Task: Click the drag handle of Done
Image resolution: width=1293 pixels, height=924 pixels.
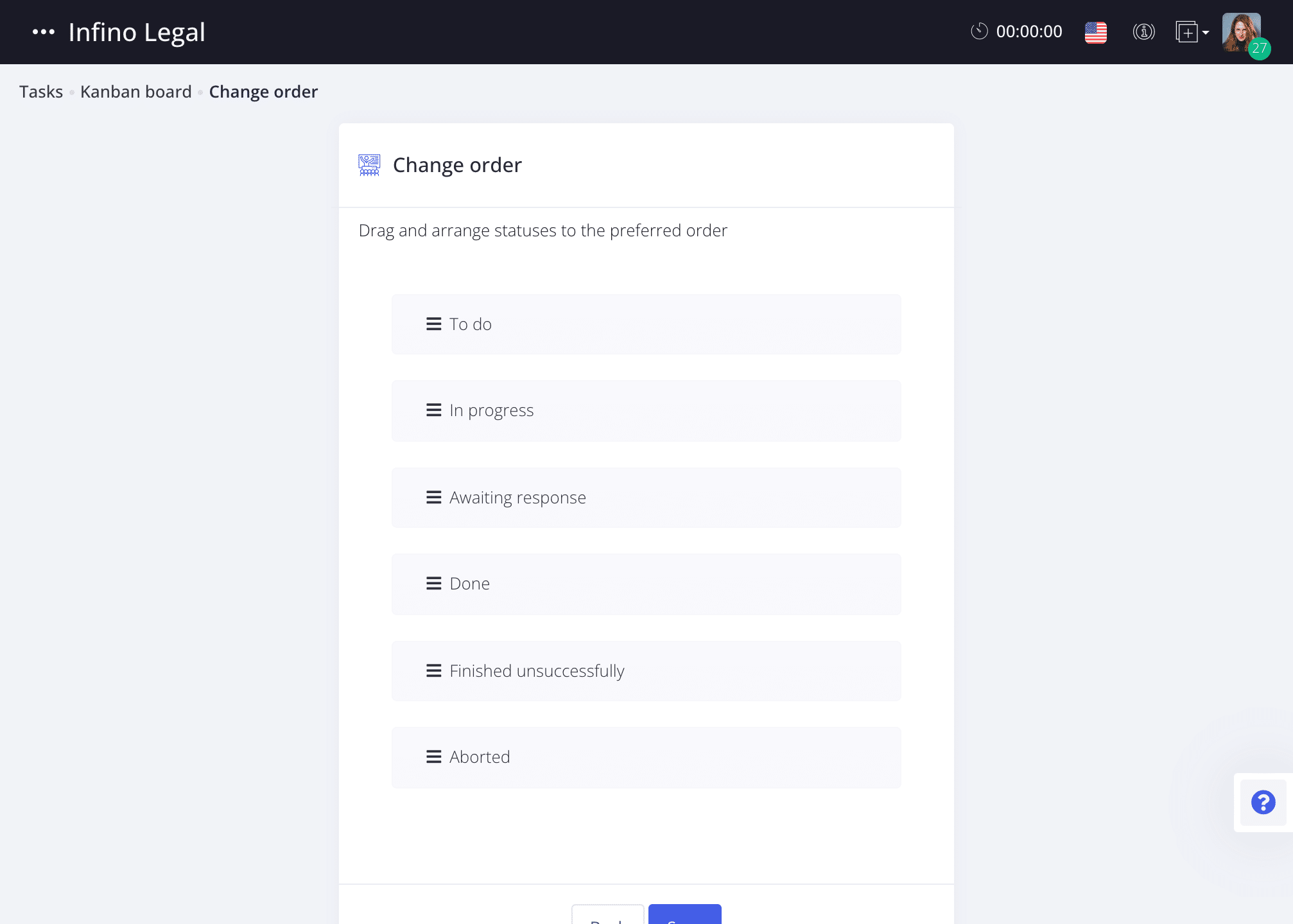Action: [x=433, y=583]
